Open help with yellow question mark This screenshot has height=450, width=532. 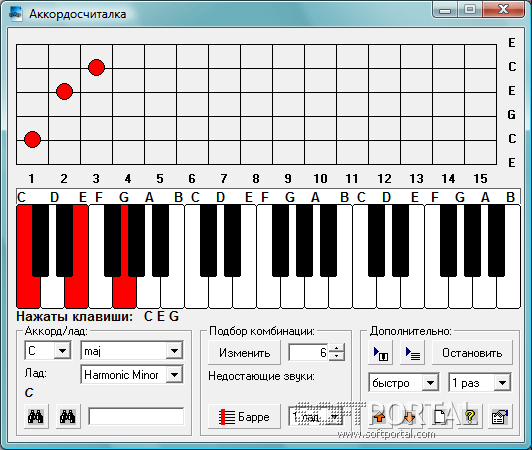click(470, 416)
